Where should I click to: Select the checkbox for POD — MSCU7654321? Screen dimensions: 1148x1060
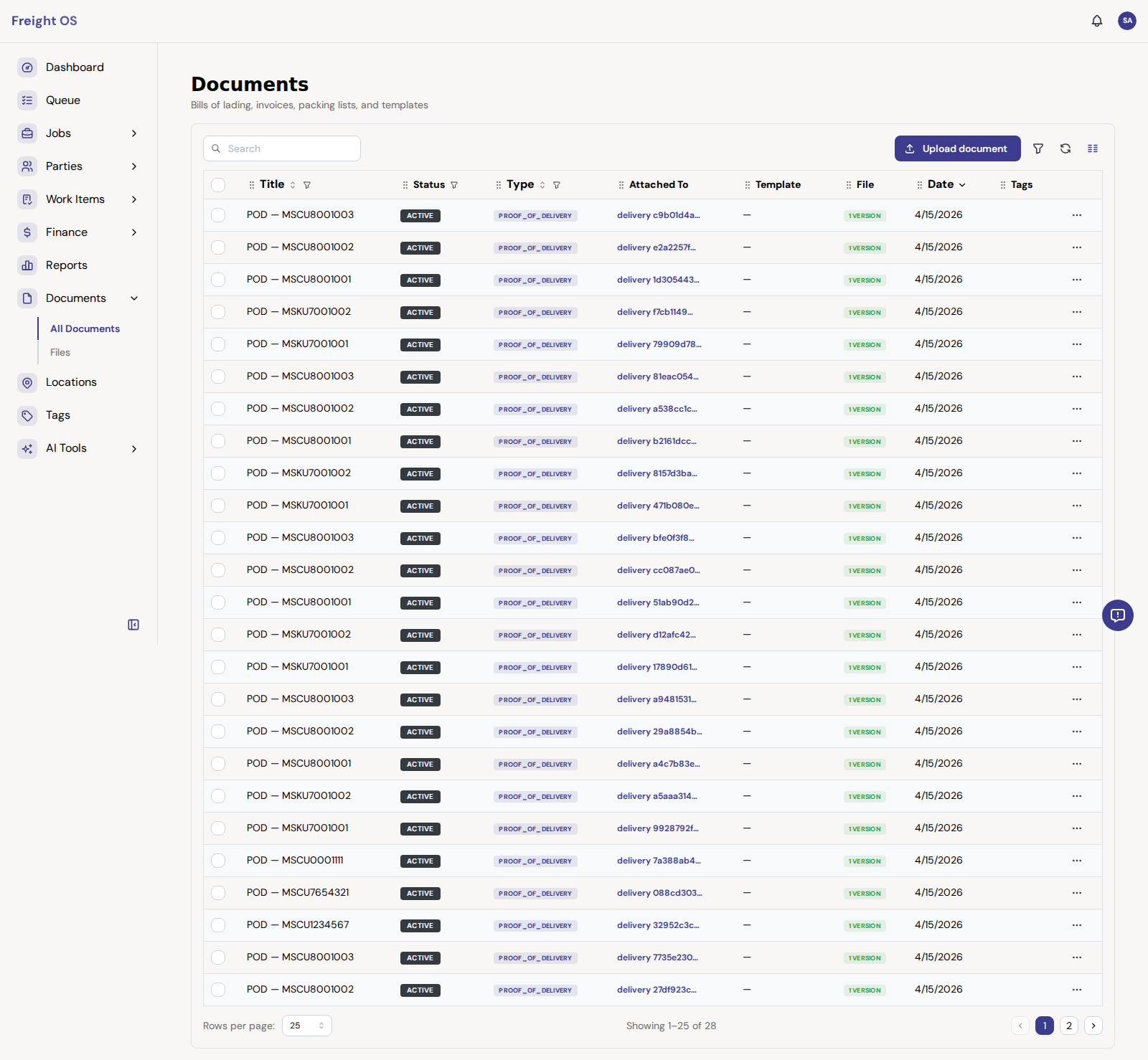(218, 893)
